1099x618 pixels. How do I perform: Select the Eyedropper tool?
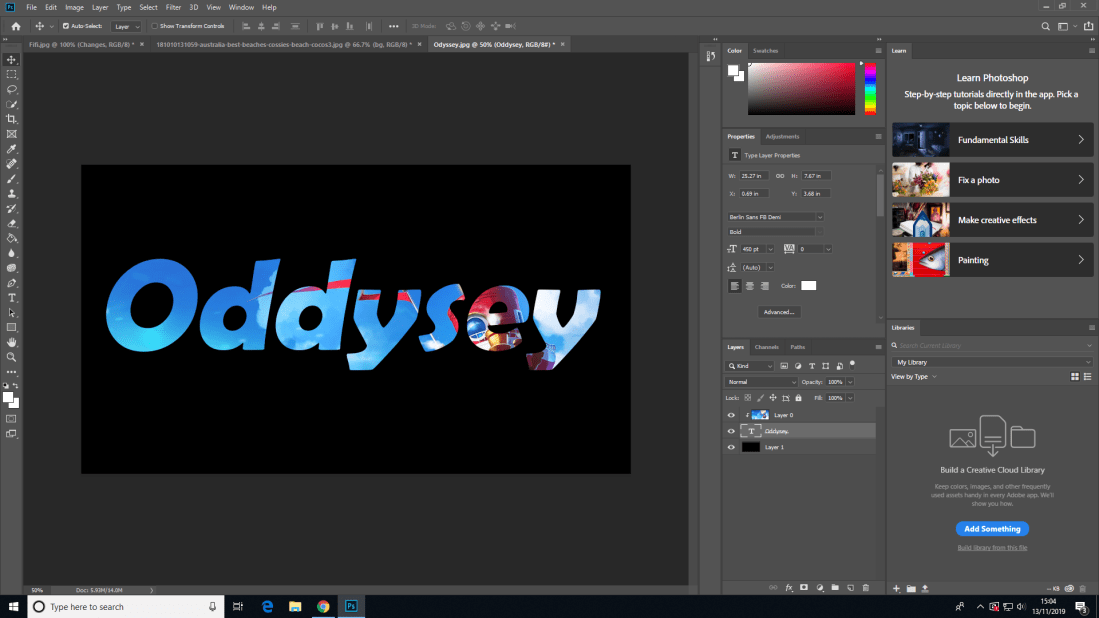[x=12, y=149]
